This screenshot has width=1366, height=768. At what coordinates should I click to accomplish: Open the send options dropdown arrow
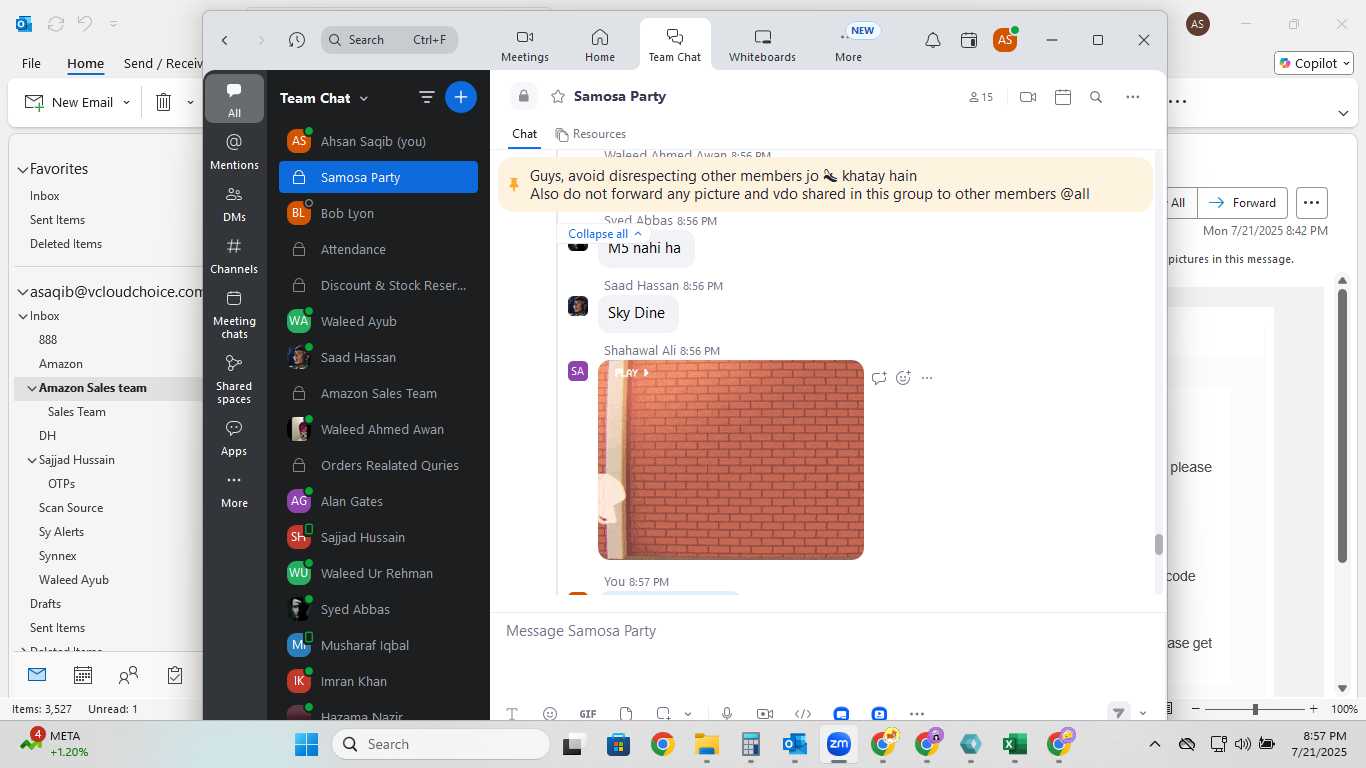coord(1143,713)
